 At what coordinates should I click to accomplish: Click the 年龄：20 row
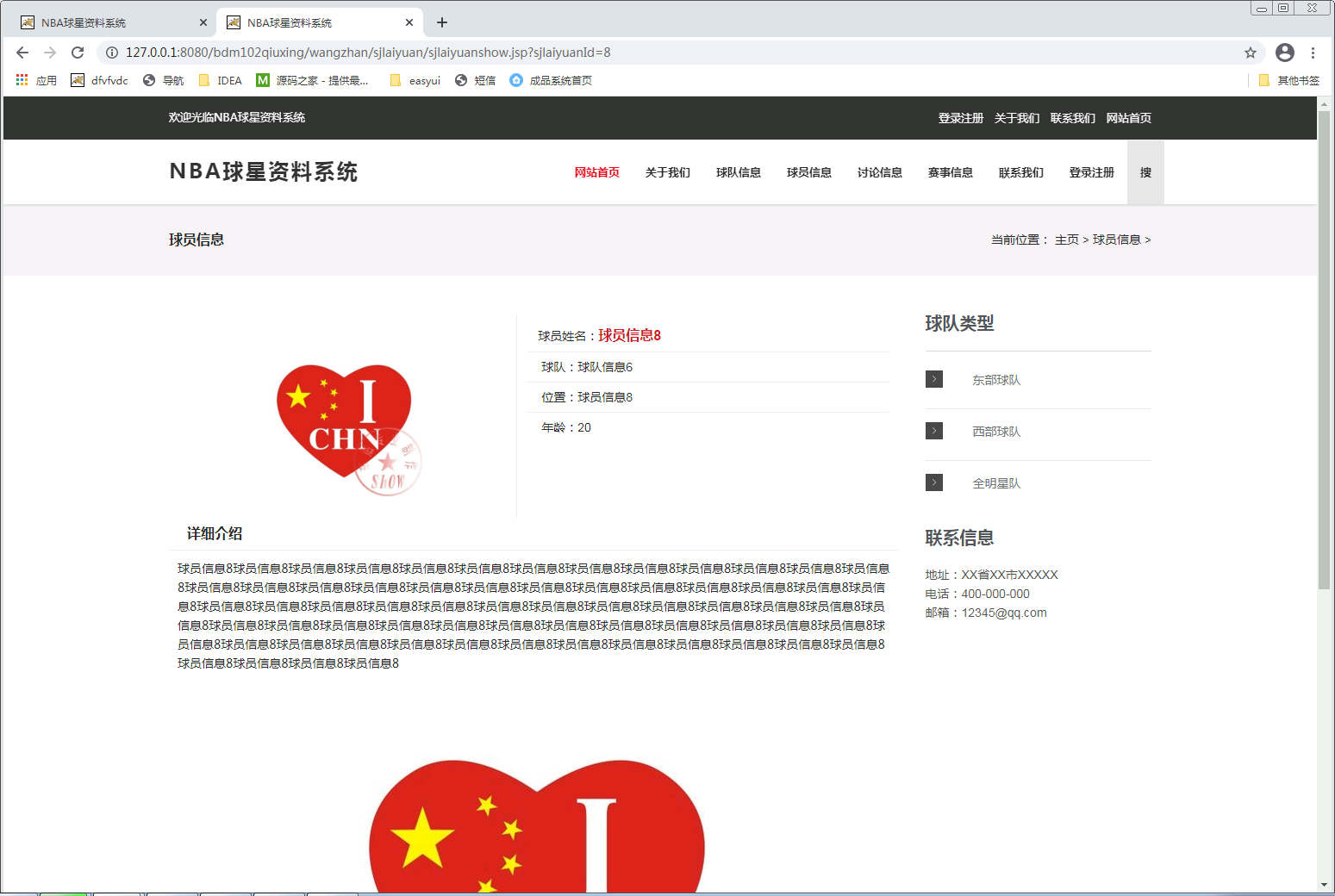[708, 427]
